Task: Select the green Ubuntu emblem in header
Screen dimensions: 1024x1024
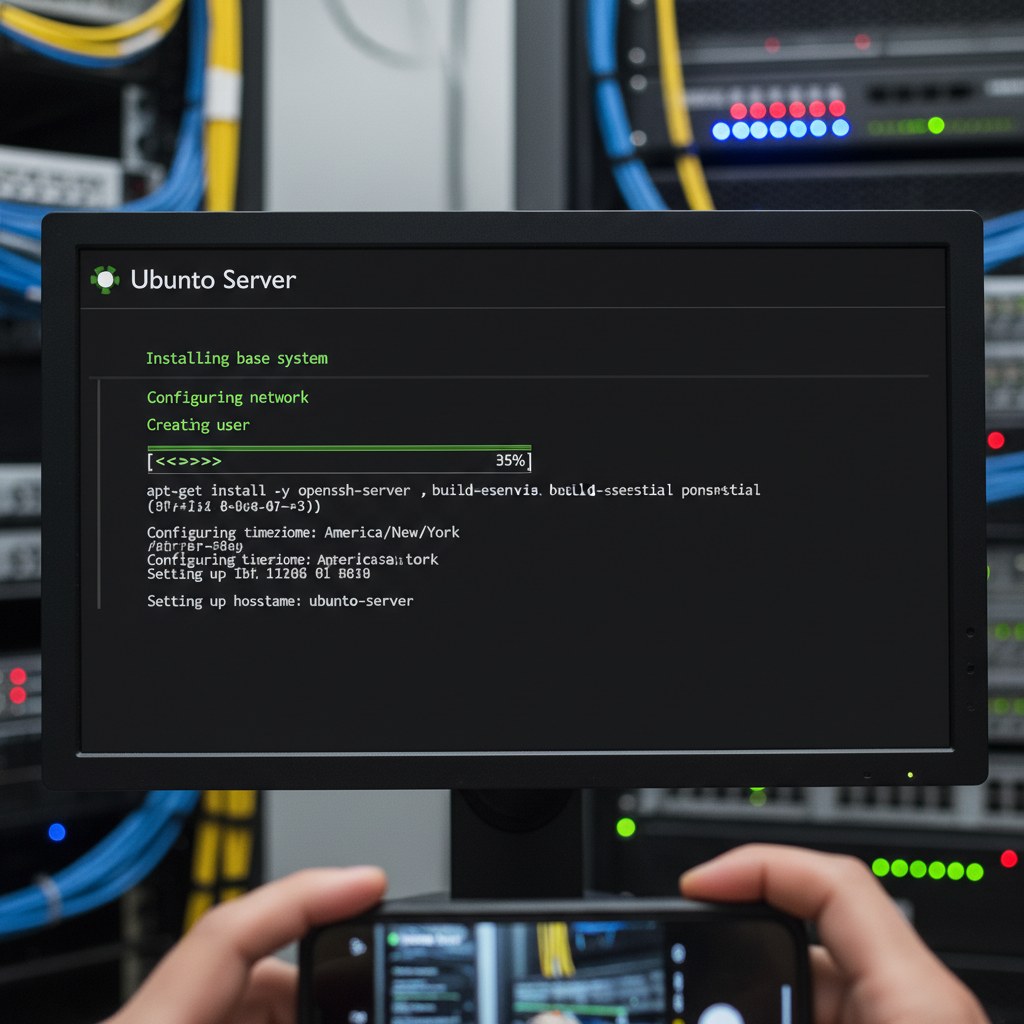Action: tap(105, 279)
